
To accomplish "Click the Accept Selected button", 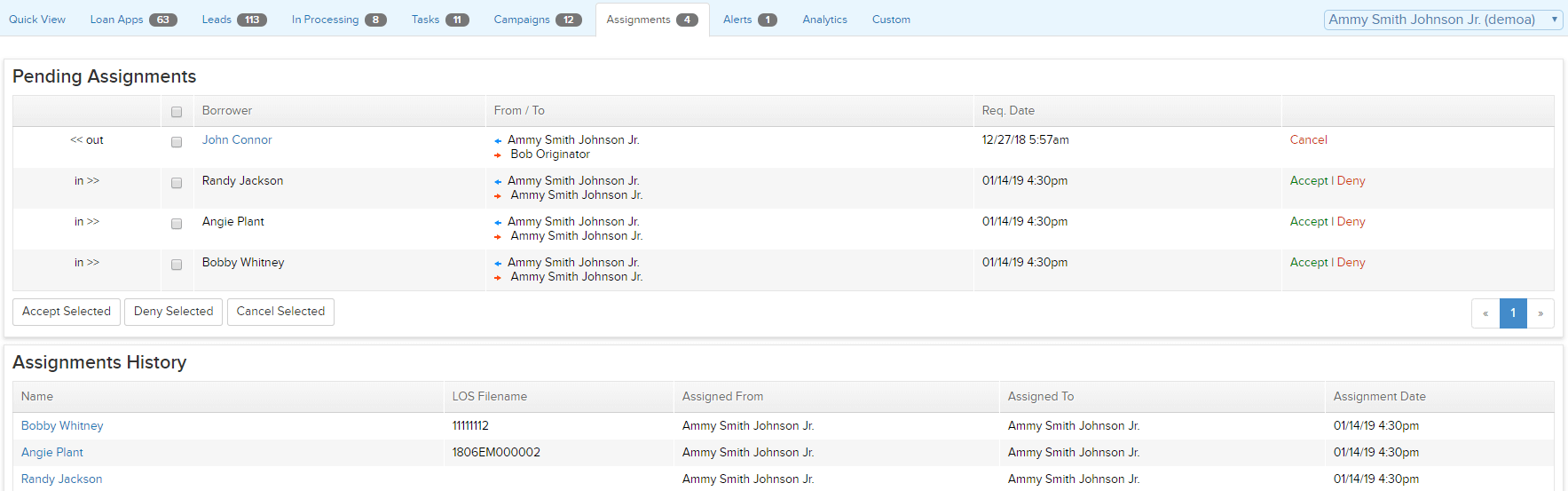I will [x=67, y=312].
